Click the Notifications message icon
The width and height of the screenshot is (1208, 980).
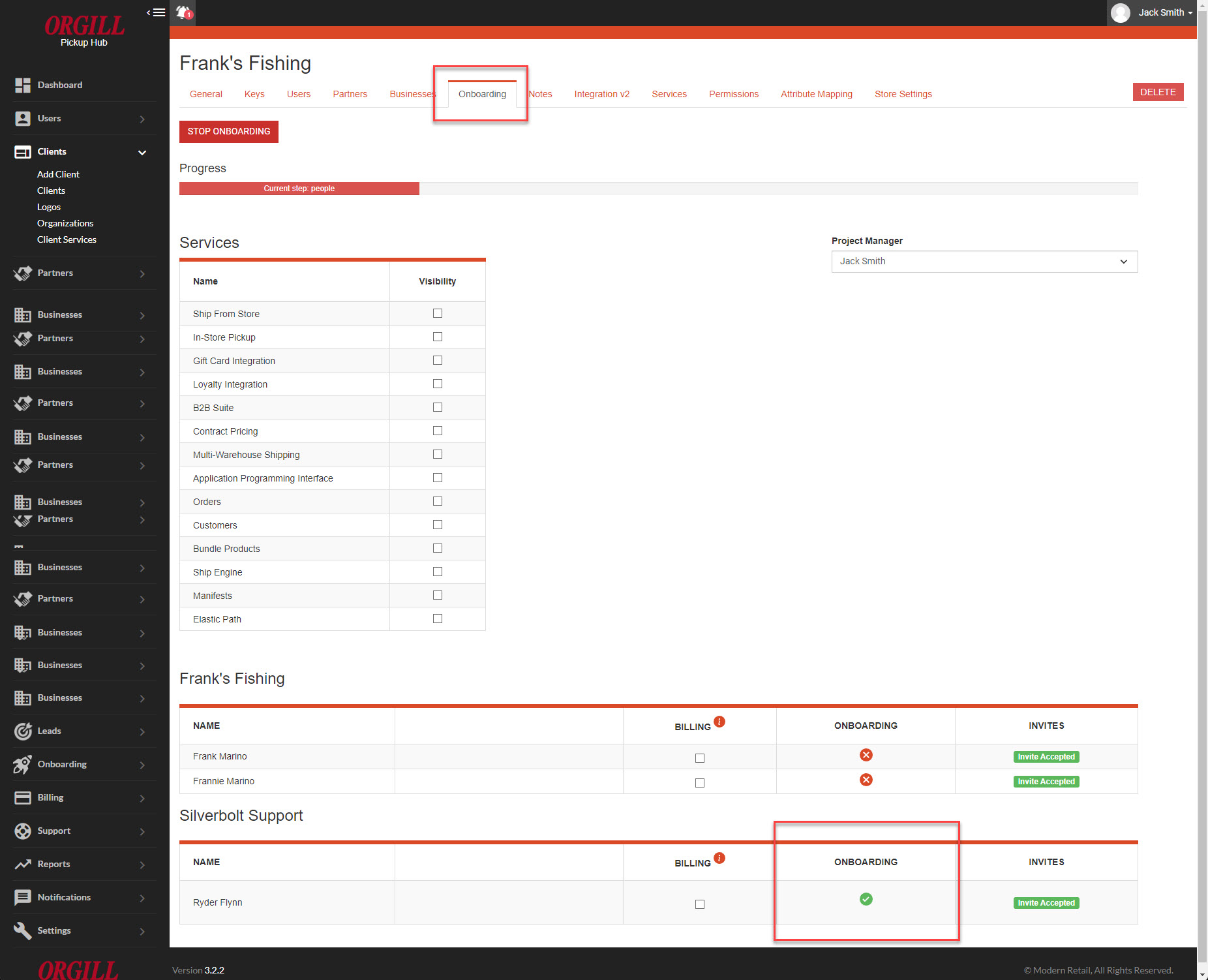point(23,897)
